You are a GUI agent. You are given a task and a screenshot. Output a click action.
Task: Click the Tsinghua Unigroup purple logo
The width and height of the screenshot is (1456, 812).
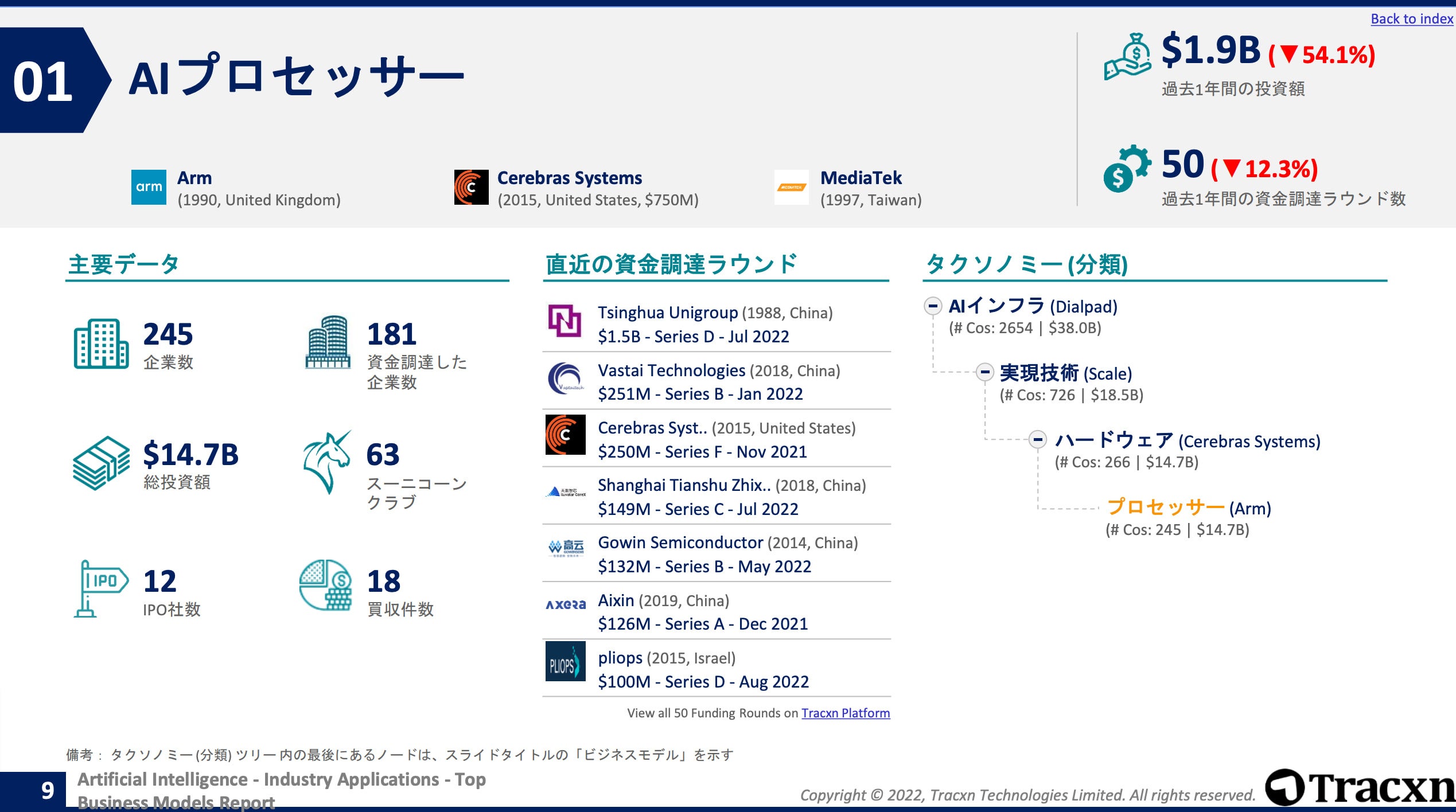pyautogui.click(x=565, y=321)
